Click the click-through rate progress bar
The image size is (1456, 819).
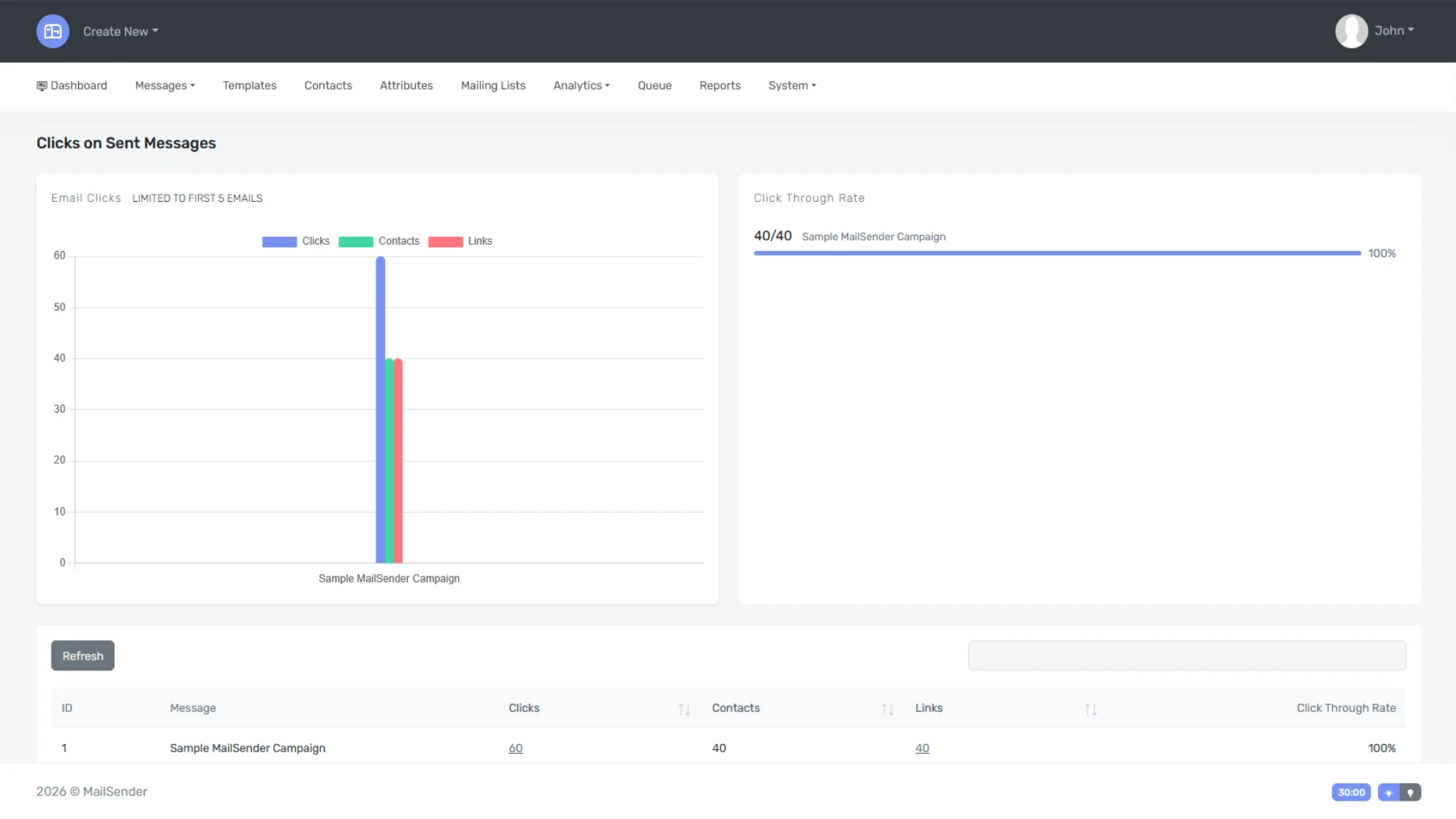click(1057, 253)
